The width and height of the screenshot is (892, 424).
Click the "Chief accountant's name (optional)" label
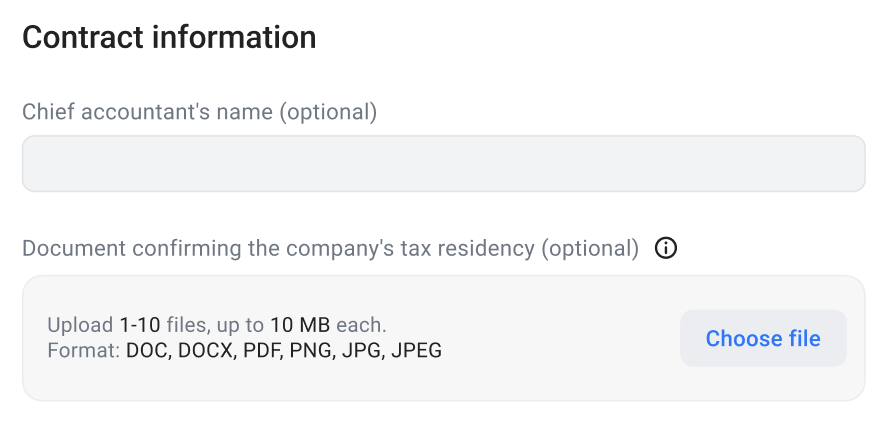pyautogui.click(x=199, y=112)
